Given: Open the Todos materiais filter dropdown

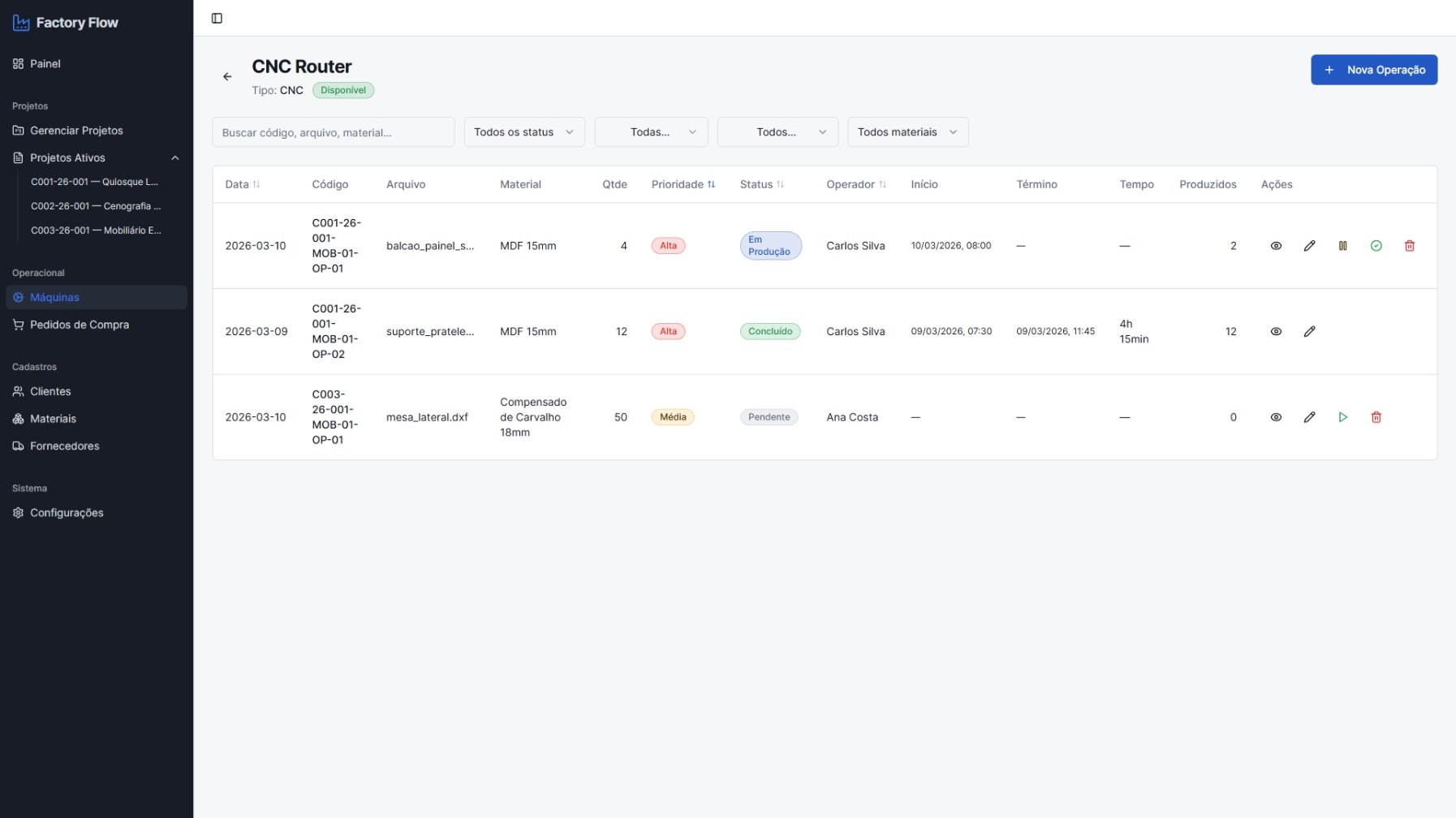Looking at the screenshot, I should (x=907, y=132).
